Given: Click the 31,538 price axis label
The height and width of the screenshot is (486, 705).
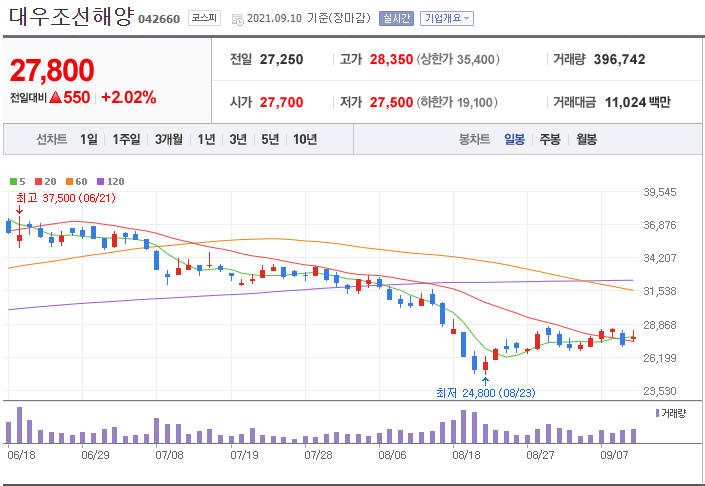Looking at the screenshot, I should (660, 291).
